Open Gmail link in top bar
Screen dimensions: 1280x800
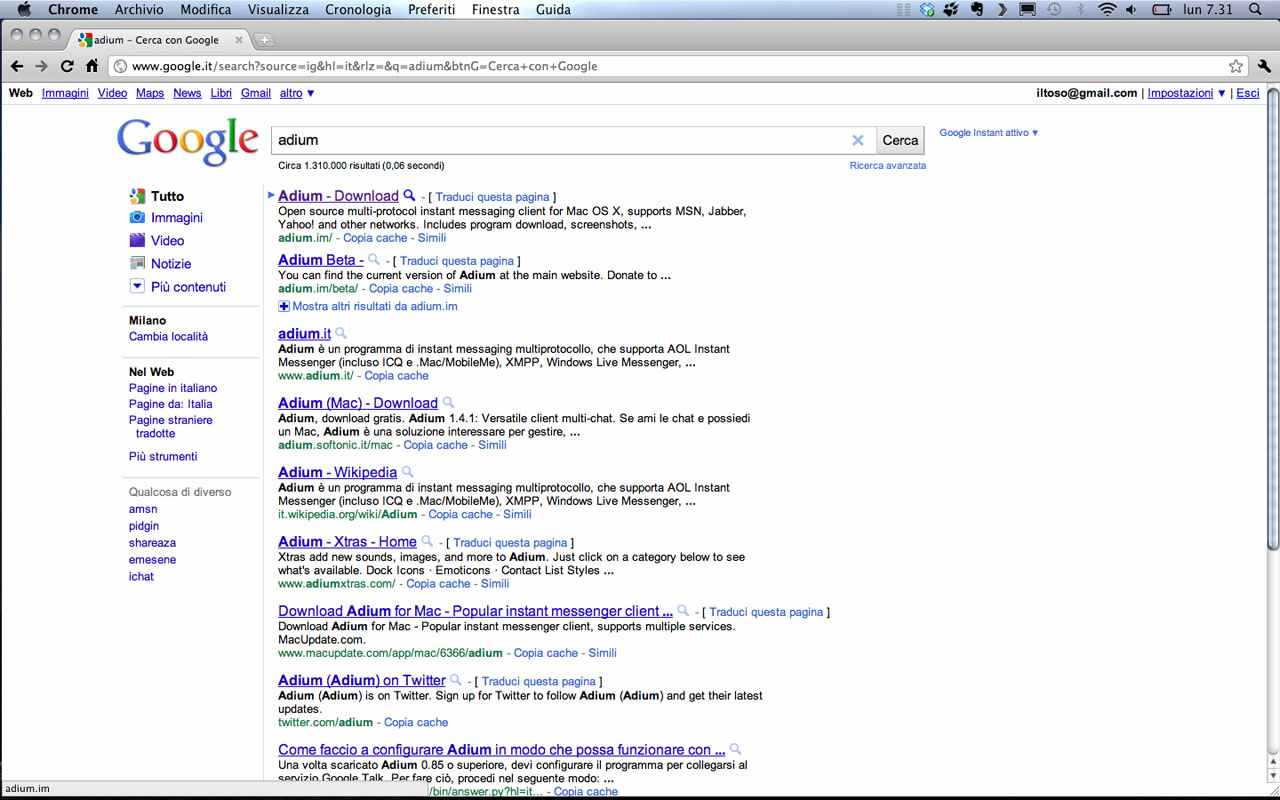[256, 93]
